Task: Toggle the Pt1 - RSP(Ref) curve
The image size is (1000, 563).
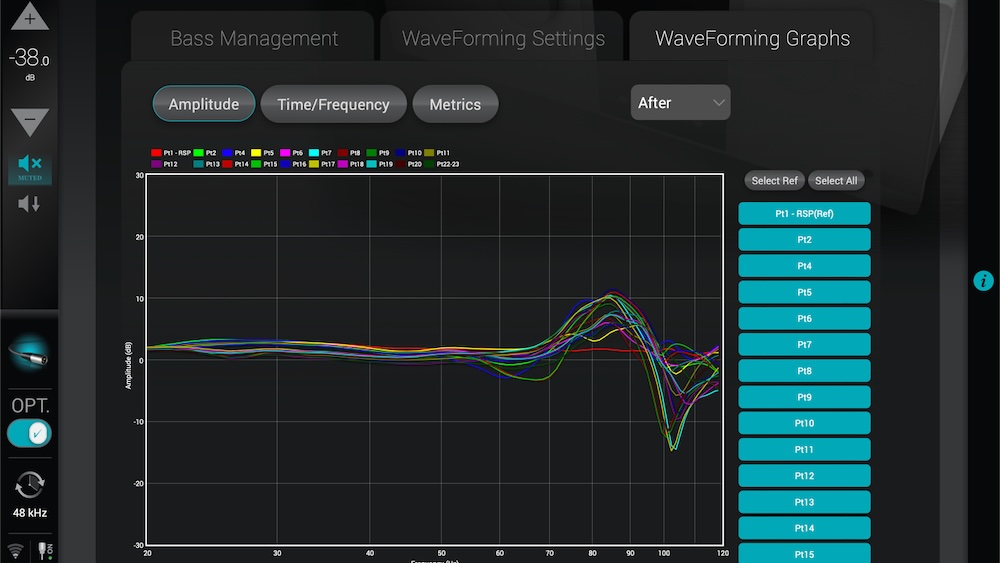Action: (804, 214)
